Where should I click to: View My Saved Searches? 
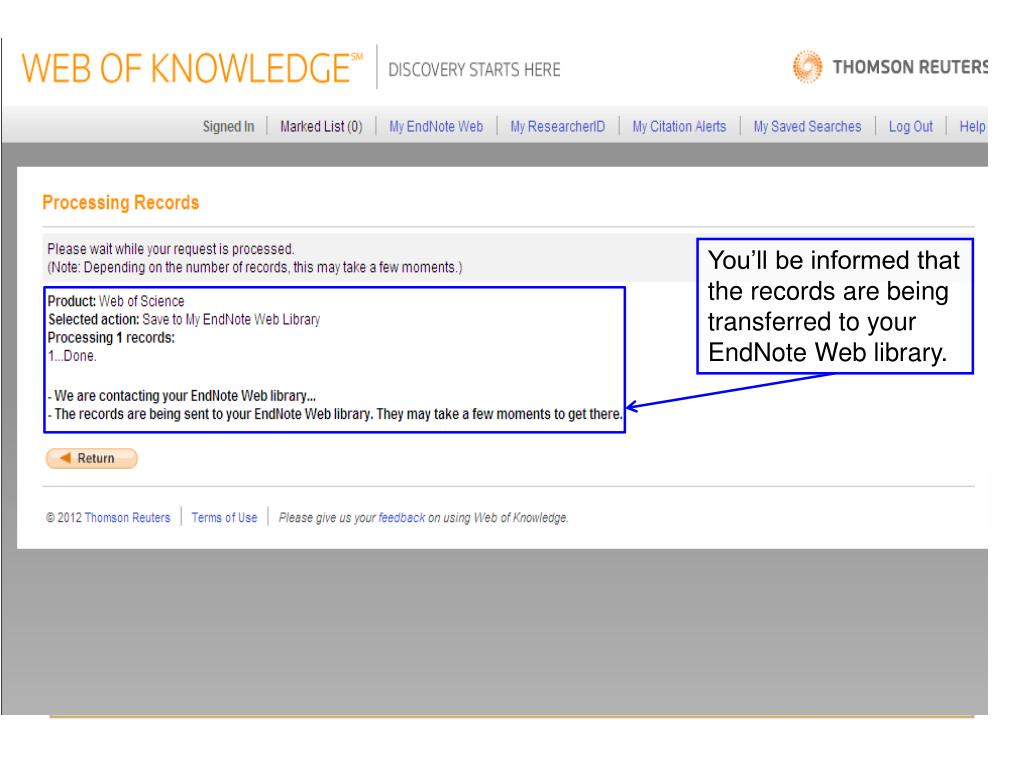pos(807,127)
